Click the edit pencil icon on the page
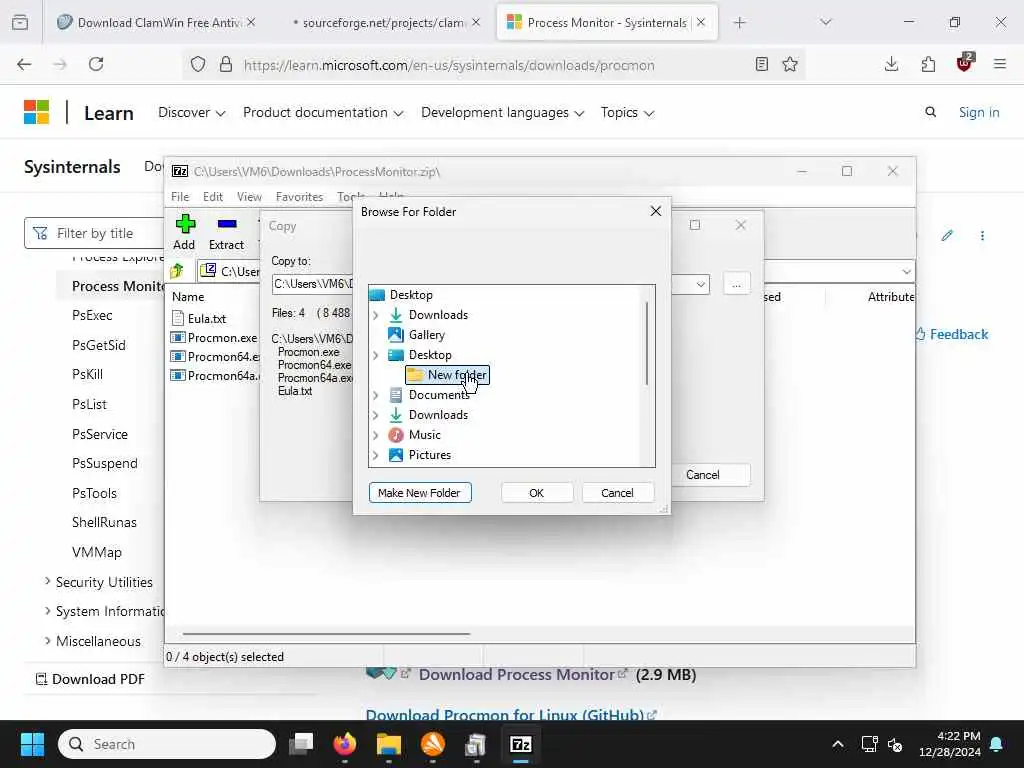The image size is (1024, 768). pos(948,235)
